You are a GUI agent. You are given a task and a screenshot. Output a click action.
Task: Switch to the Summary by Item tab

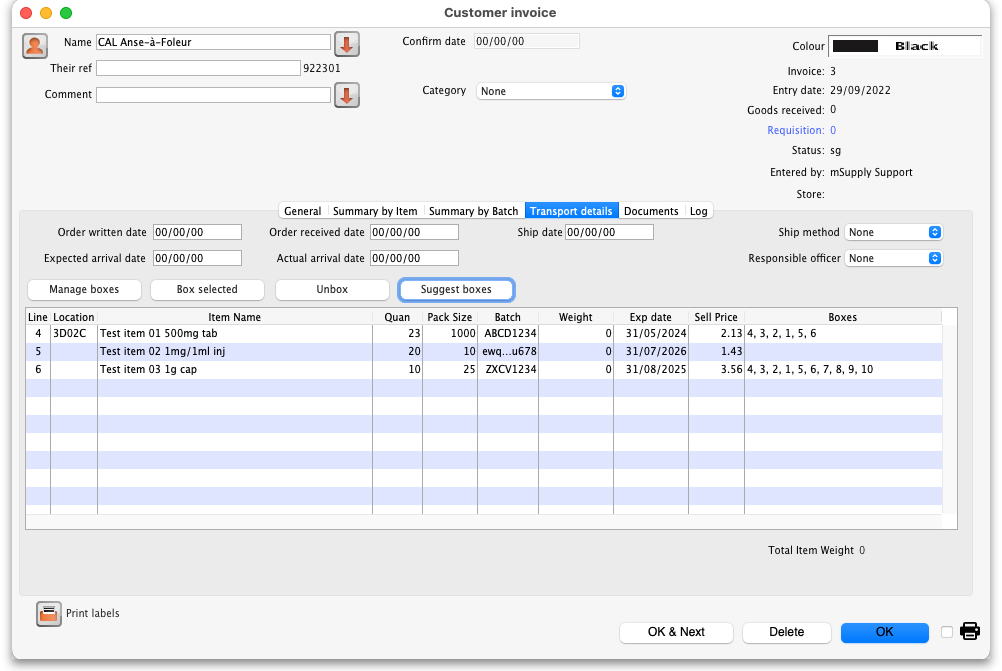tap(375, 211)
